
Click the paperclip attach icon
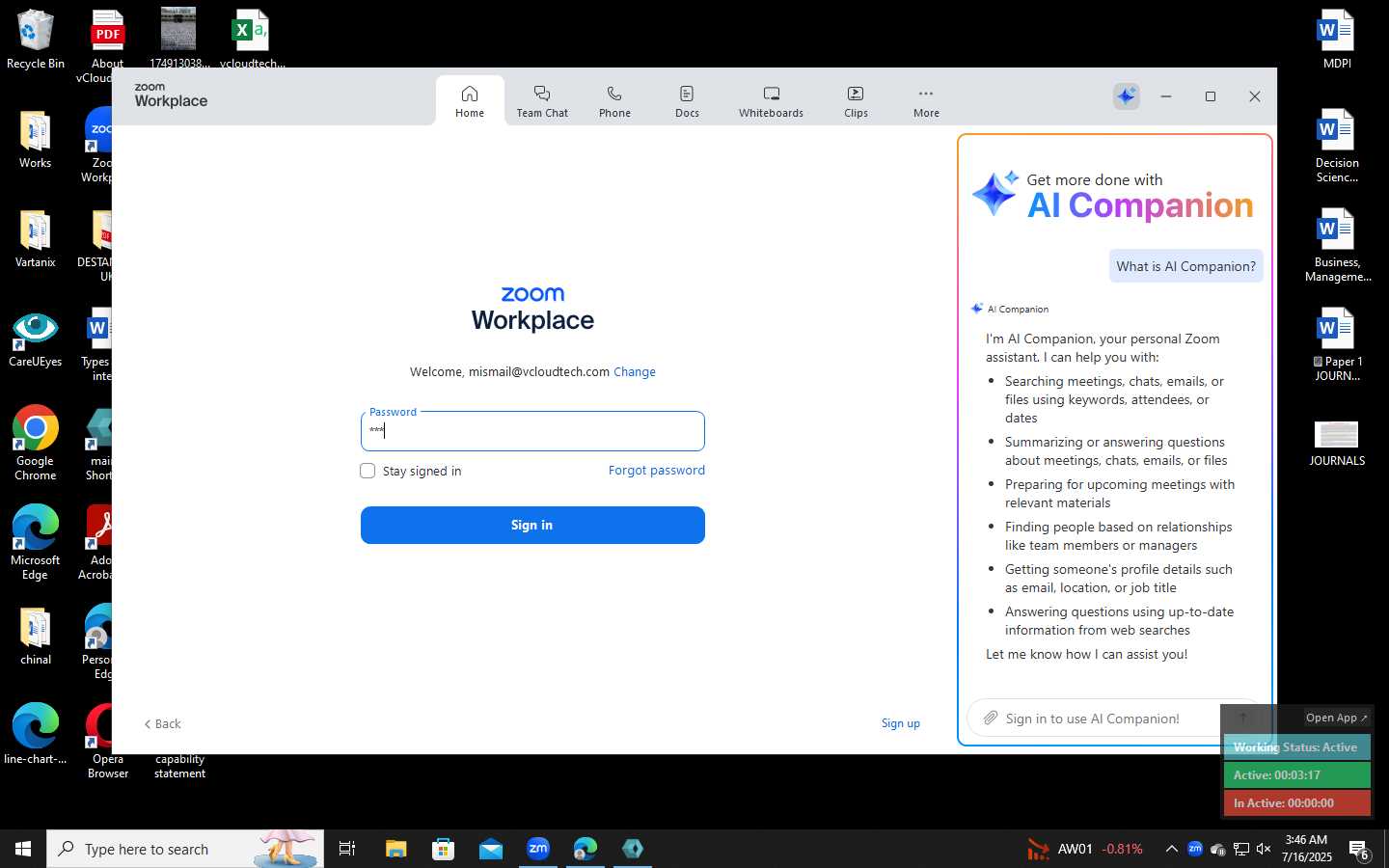tap(990, 719)
